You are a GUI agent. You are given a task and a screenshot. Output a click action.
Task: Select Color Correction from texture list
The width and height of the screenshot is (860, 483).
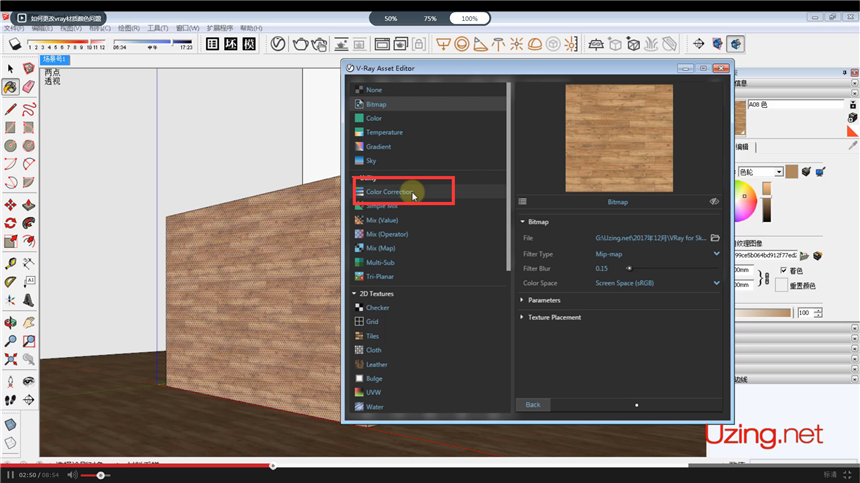pos(388,191)
